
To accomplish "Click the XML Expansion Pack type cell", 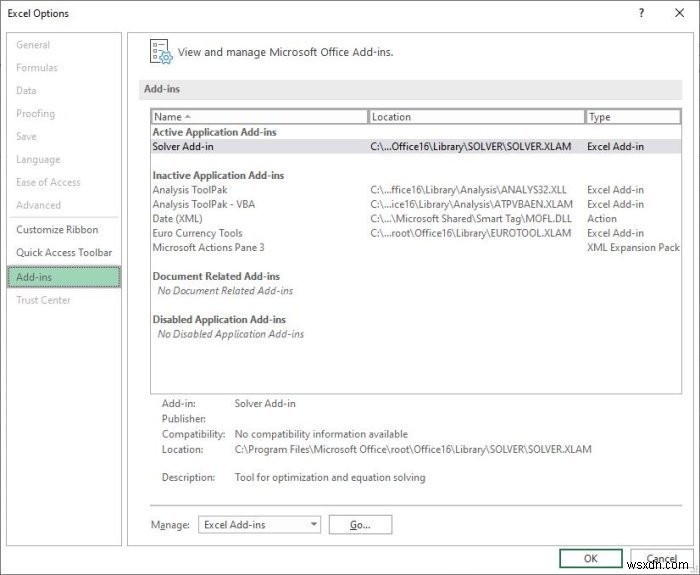I will (633, 247).
